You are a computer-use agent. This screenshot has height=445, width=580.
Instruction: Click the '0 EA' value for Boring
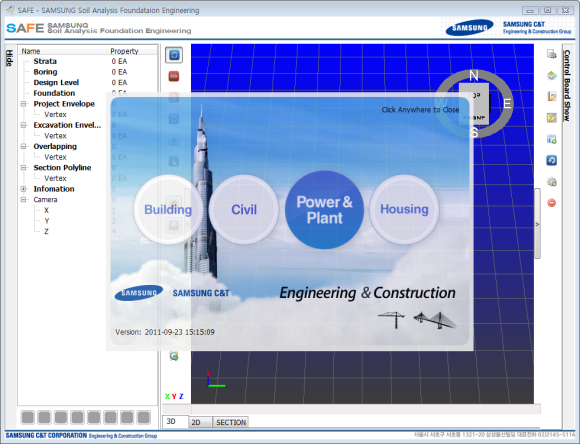pos(119,72)
